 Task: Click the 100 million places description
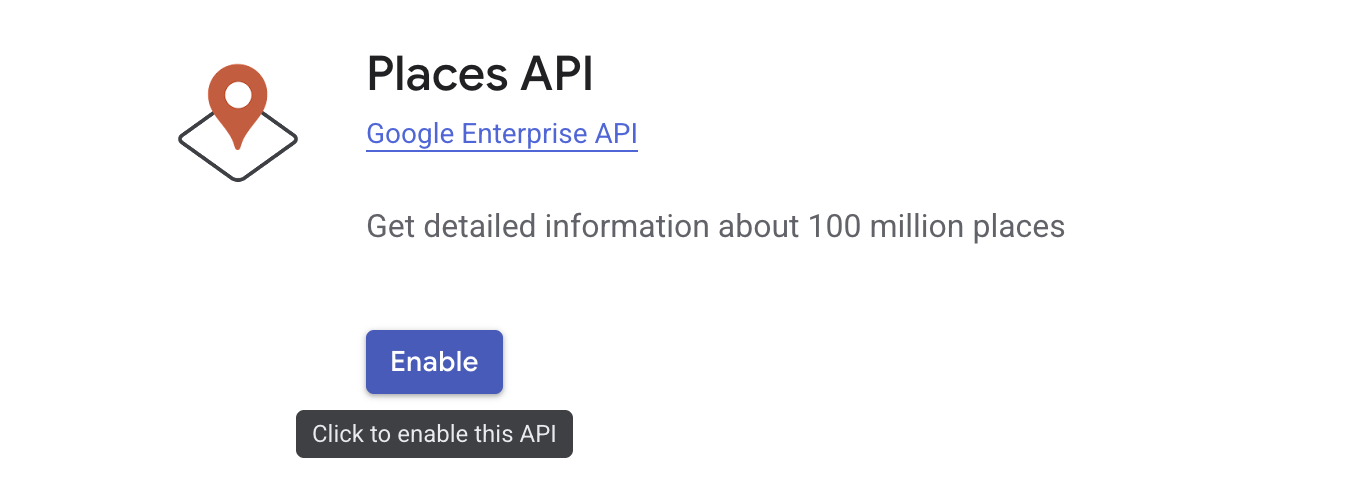(x=715, y=227)
